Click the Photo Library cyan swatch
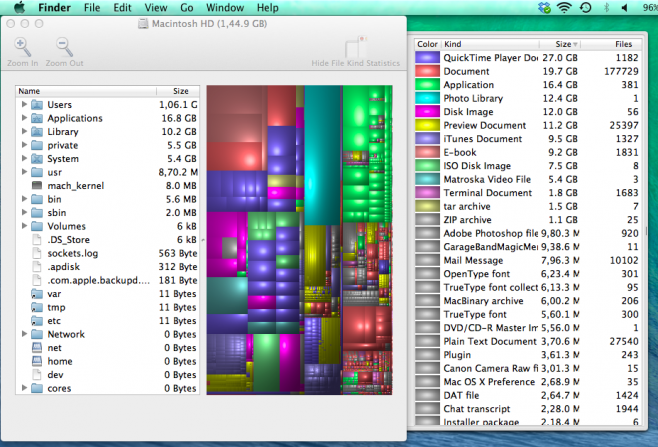This screenshot has height=447, width=658. coord(427,98)
